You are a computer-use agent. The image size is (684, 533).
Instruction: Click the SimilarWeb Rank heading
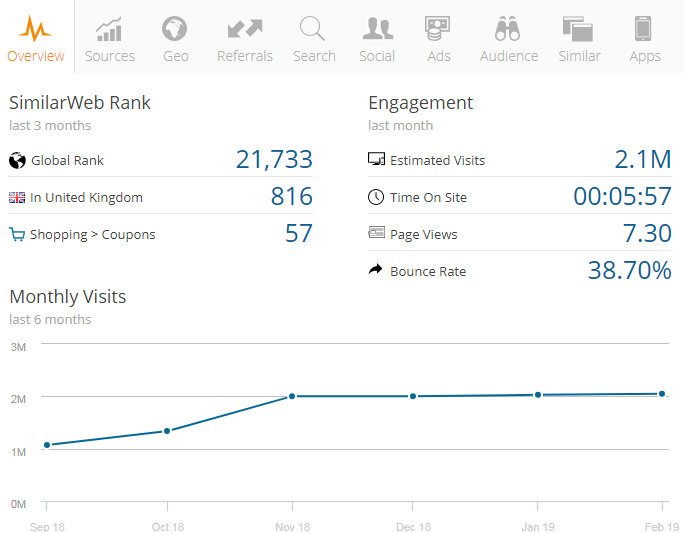(80, 103)
